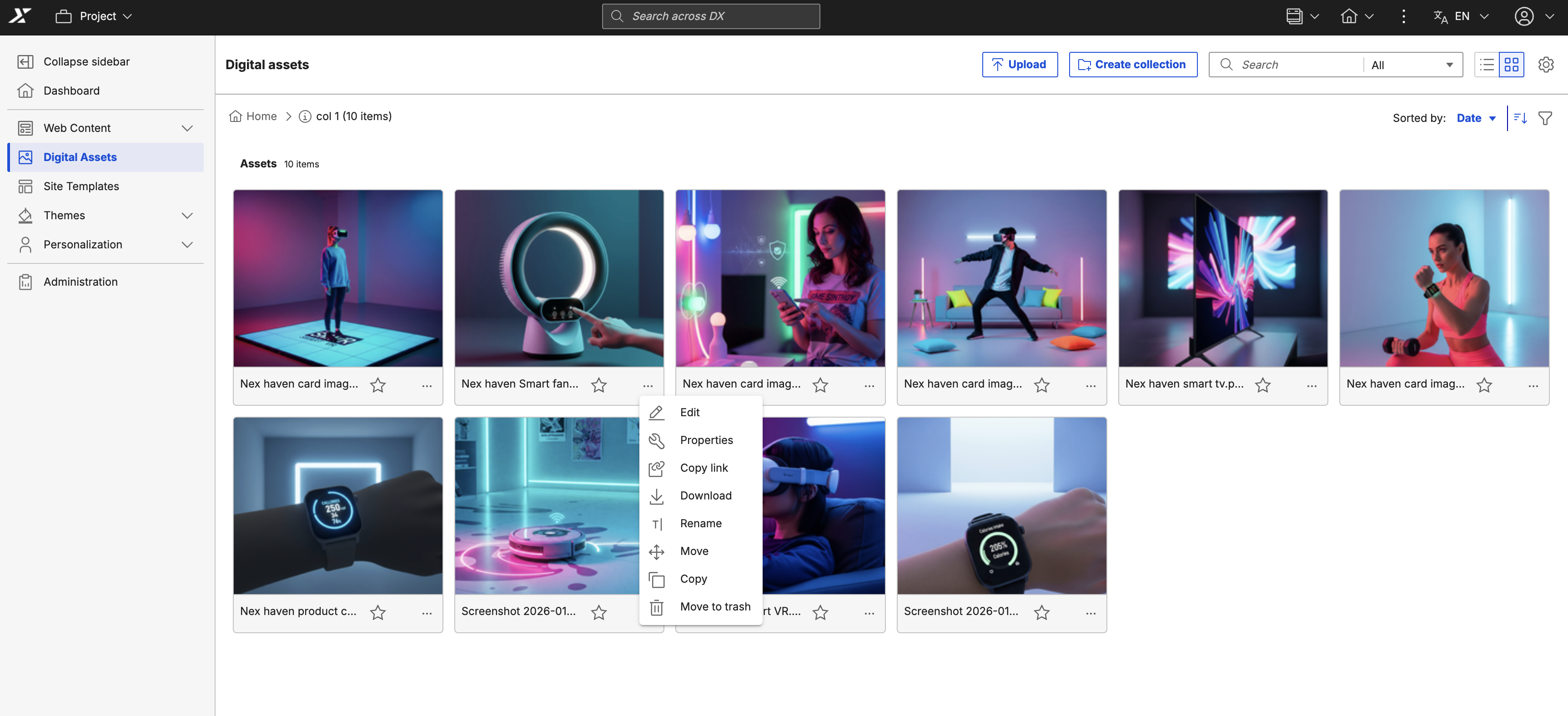
Task: Open the settings gear icon
Action: click(1545, 65)
